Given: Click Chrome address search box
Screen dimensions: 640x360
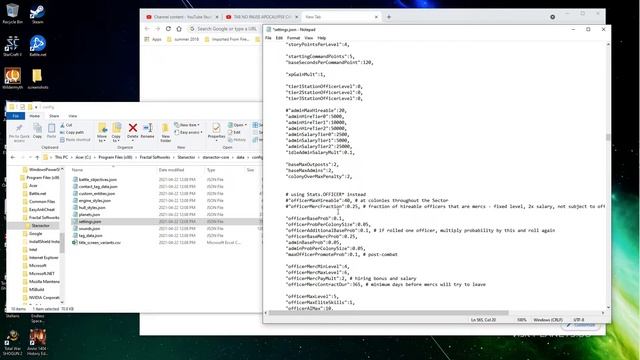Looking at the screenshot, I should [224, 29].
